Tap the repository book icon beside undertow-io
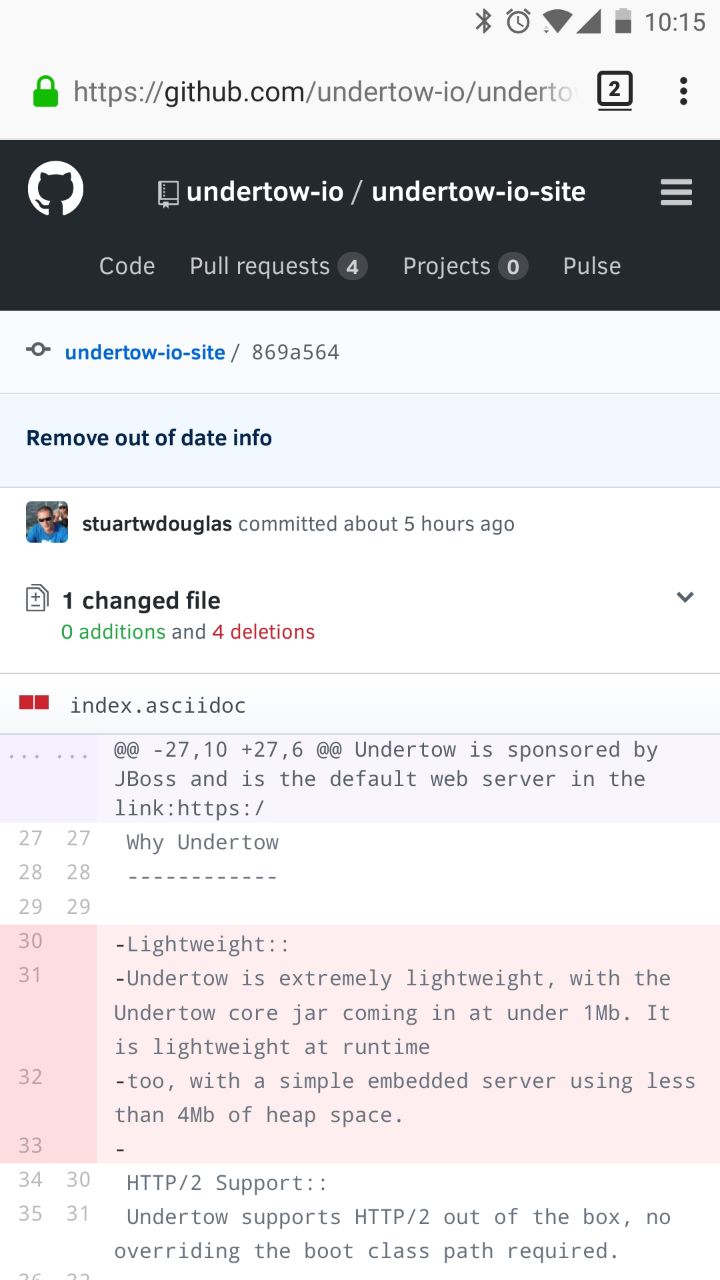The height and width of the screenshot is (1280, 720). [168, 193]
